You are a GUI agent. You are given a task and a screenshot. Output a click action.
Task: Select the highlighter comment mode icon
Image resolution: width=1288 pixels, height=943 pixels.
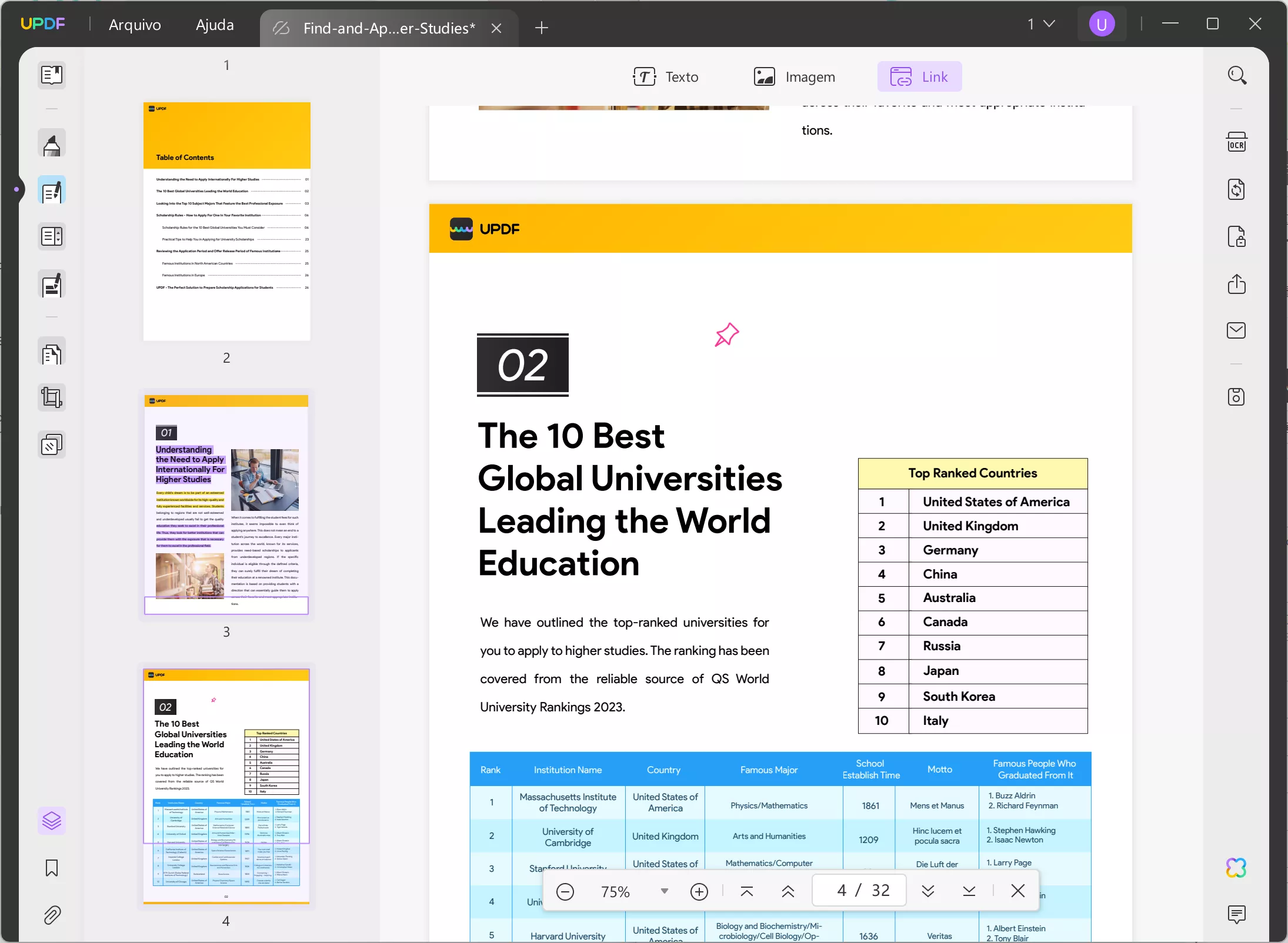tap(52, 144)
